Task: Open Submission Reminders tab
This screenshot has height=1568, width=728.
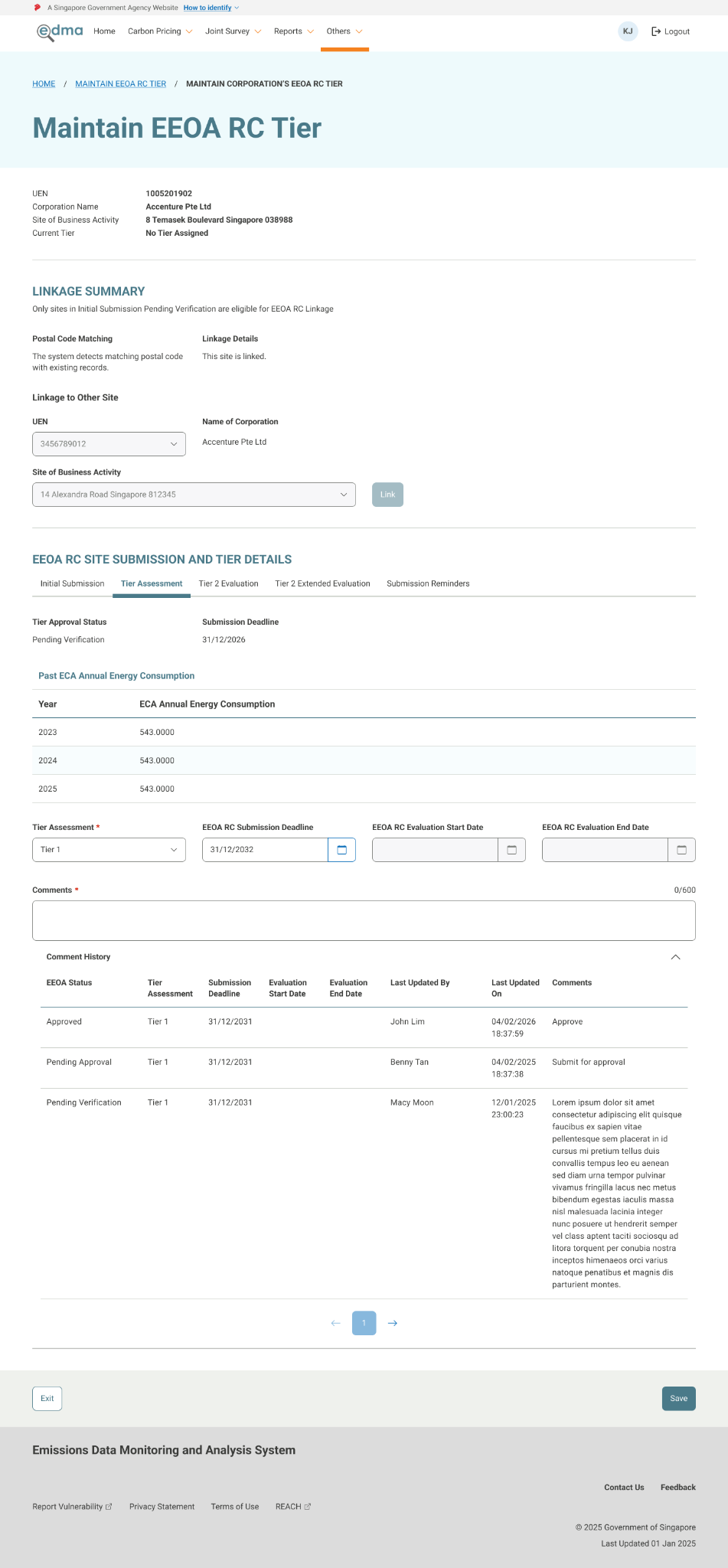Action: [428, 583]
